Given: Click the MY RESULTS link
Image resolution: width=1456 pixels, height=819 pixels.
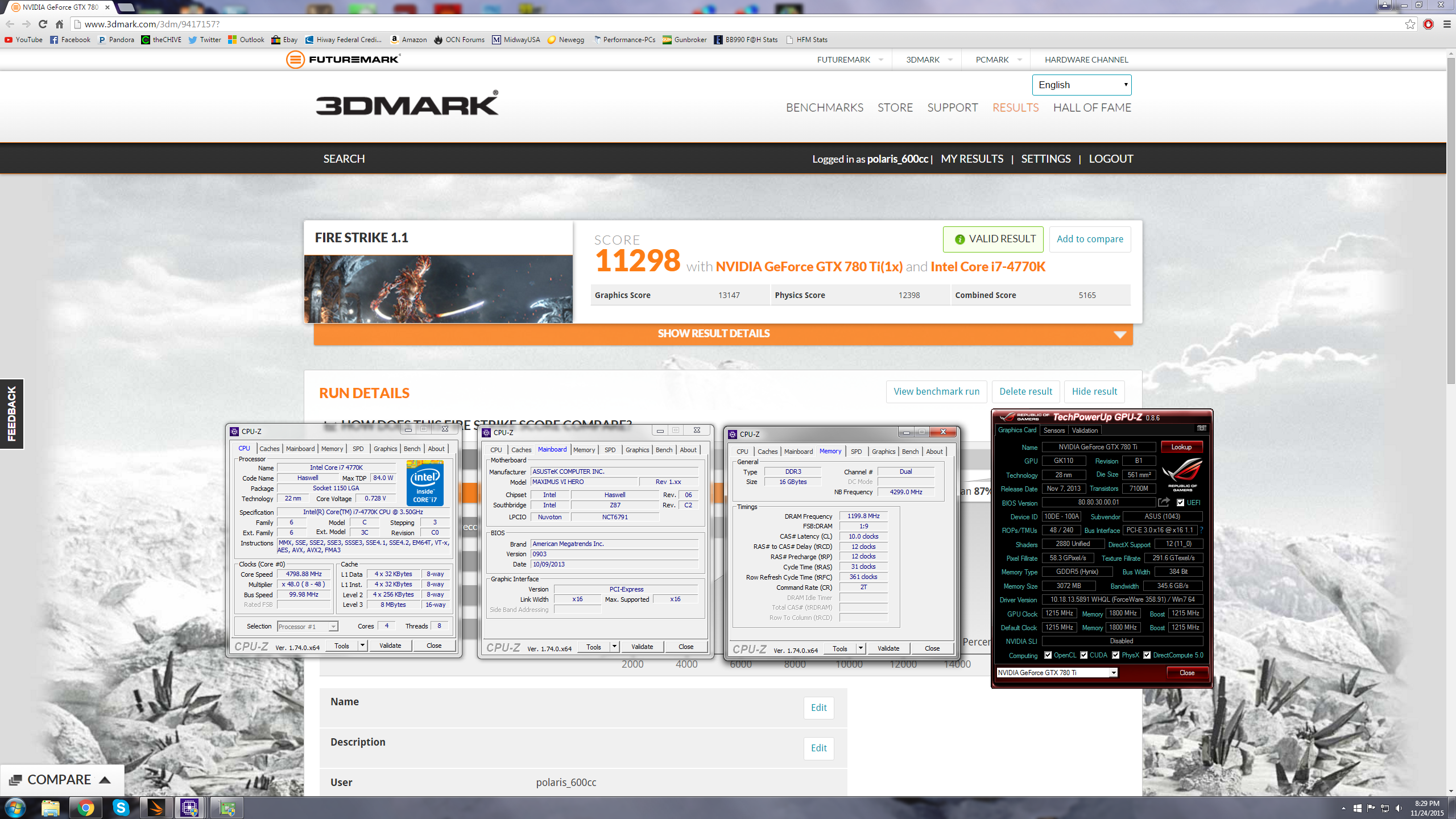Looking at the screenshot, I should point(972,159).
